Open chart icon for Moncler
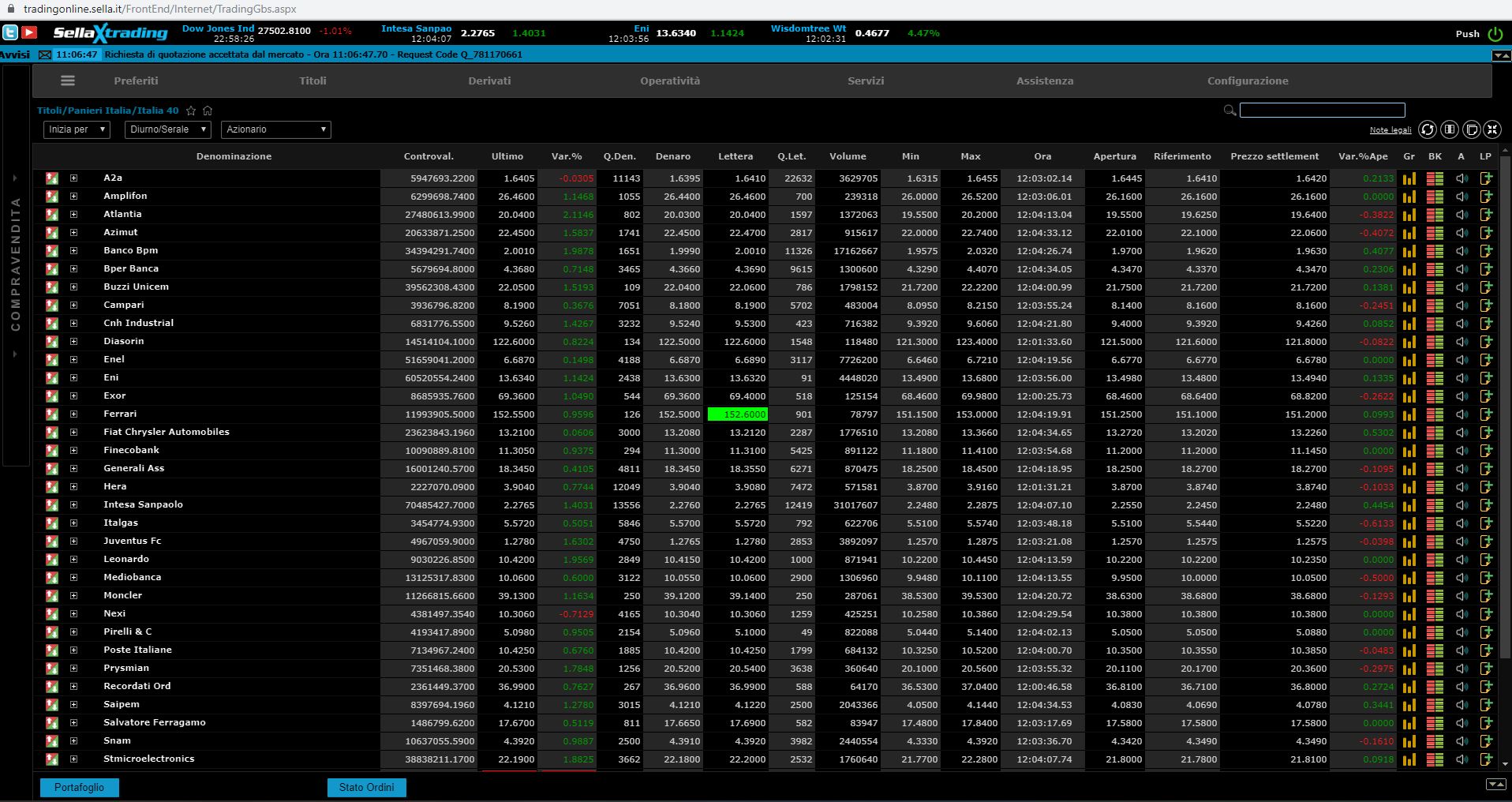This screenshot has height=802, width=1512. point(1409,596)
